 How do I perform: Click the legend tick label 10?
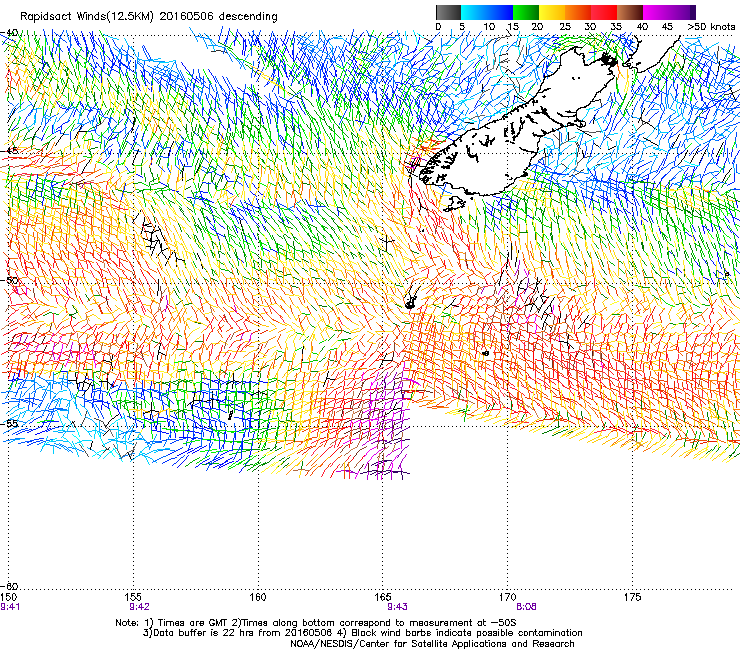(x=489, y=27)
